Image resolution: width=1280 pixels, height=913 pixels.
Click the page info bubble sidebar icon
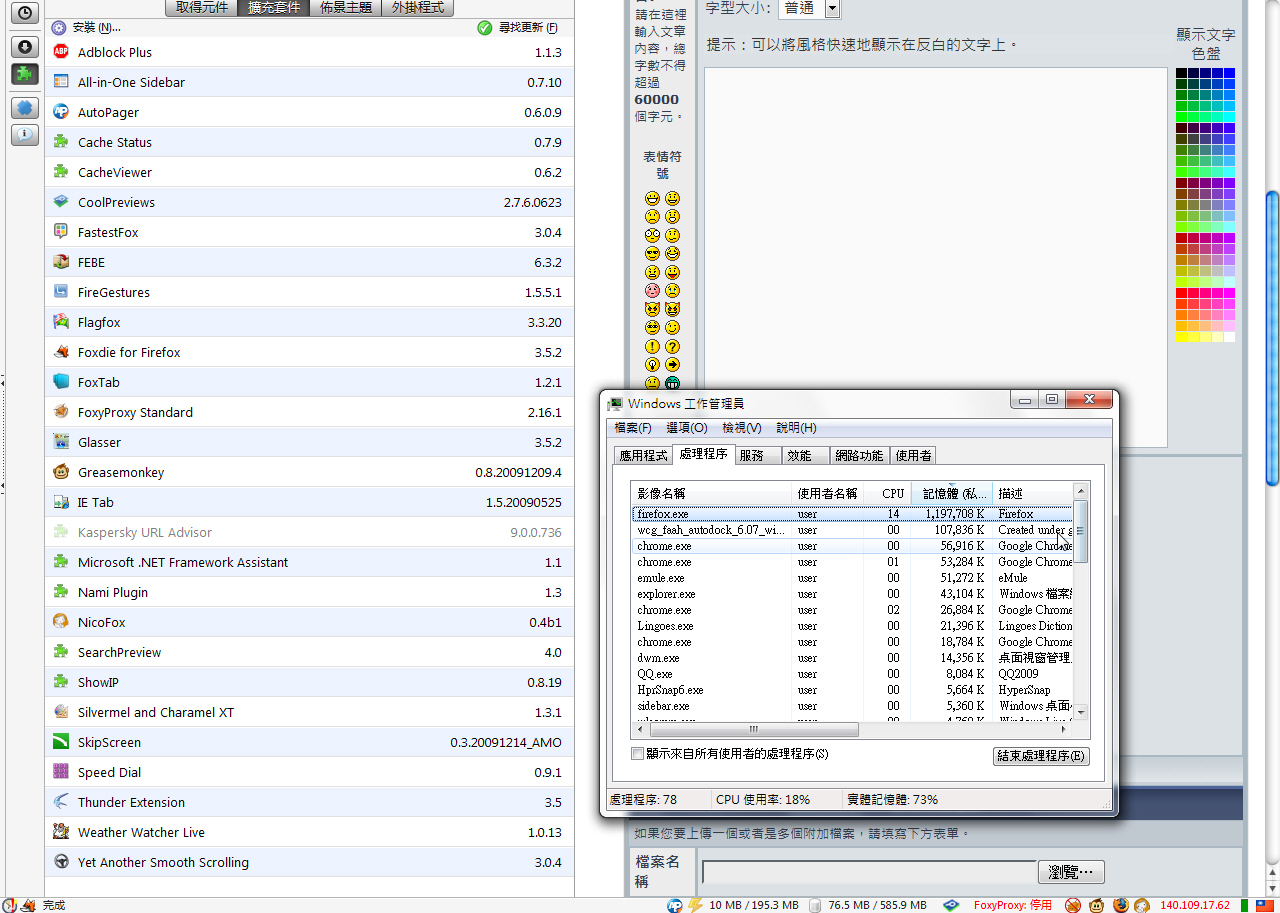25,135
